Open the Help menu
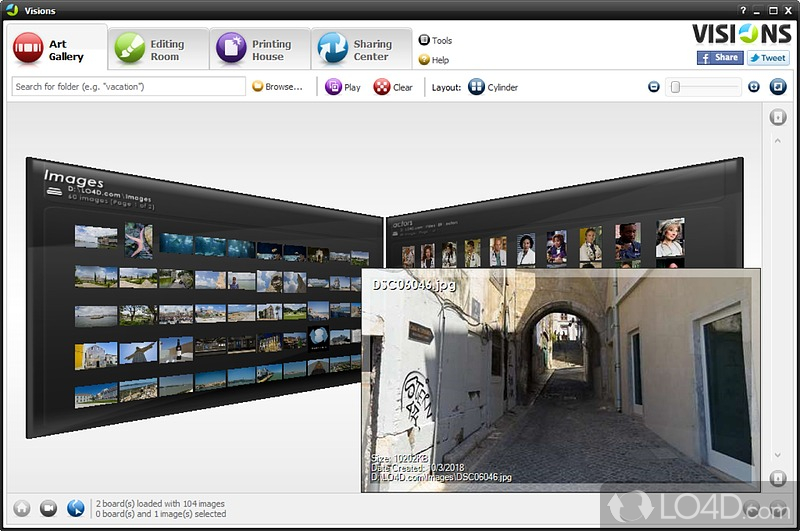Image resolution: width=800 pixels, height=531 pixels. point(435,60)
